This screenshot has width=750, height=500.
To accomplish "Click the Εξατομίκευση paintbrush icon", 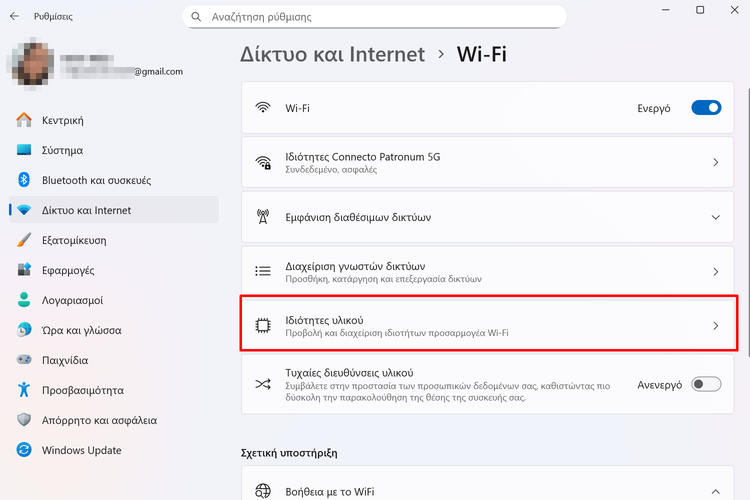I will 25,240.
